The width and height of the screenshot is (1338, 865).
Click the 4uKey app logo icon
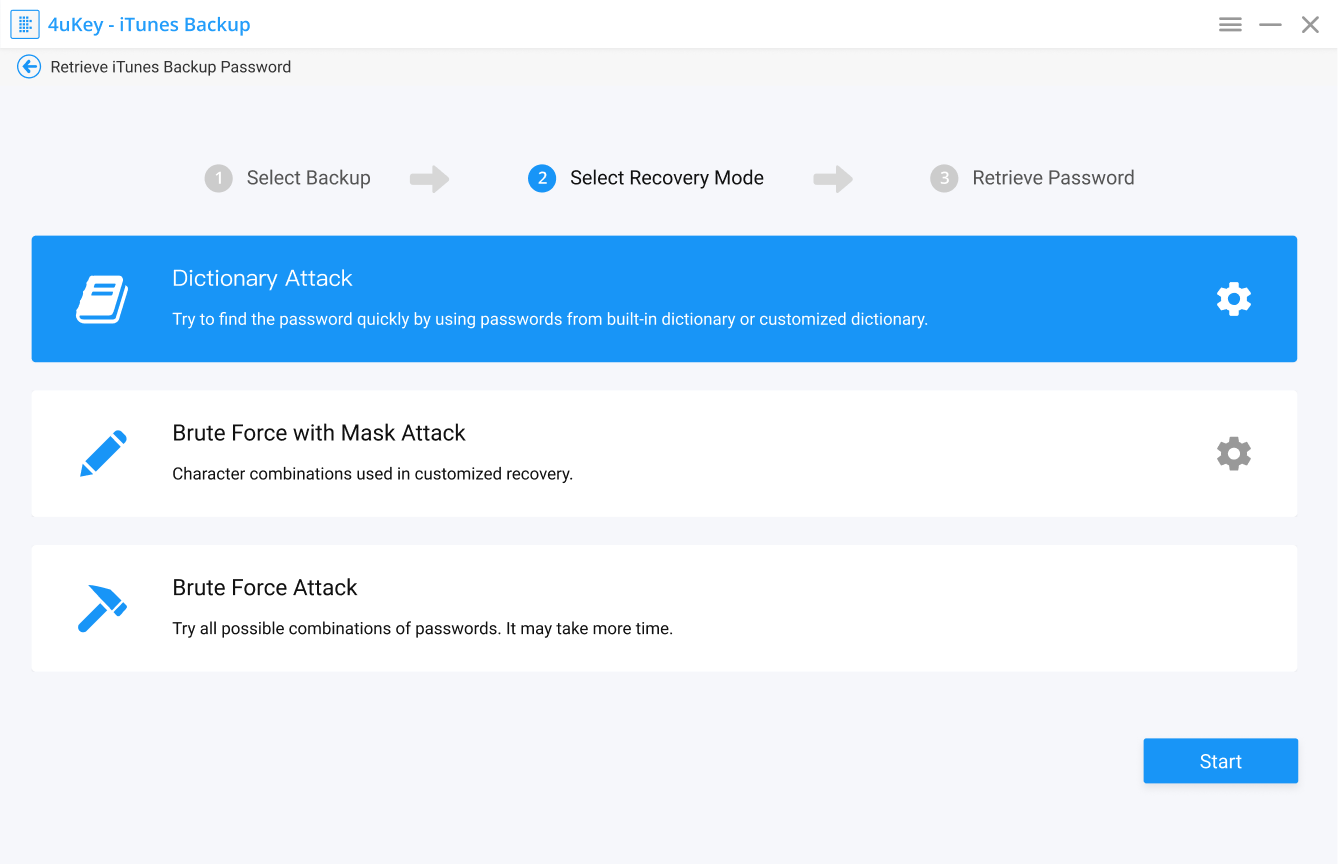24,23
